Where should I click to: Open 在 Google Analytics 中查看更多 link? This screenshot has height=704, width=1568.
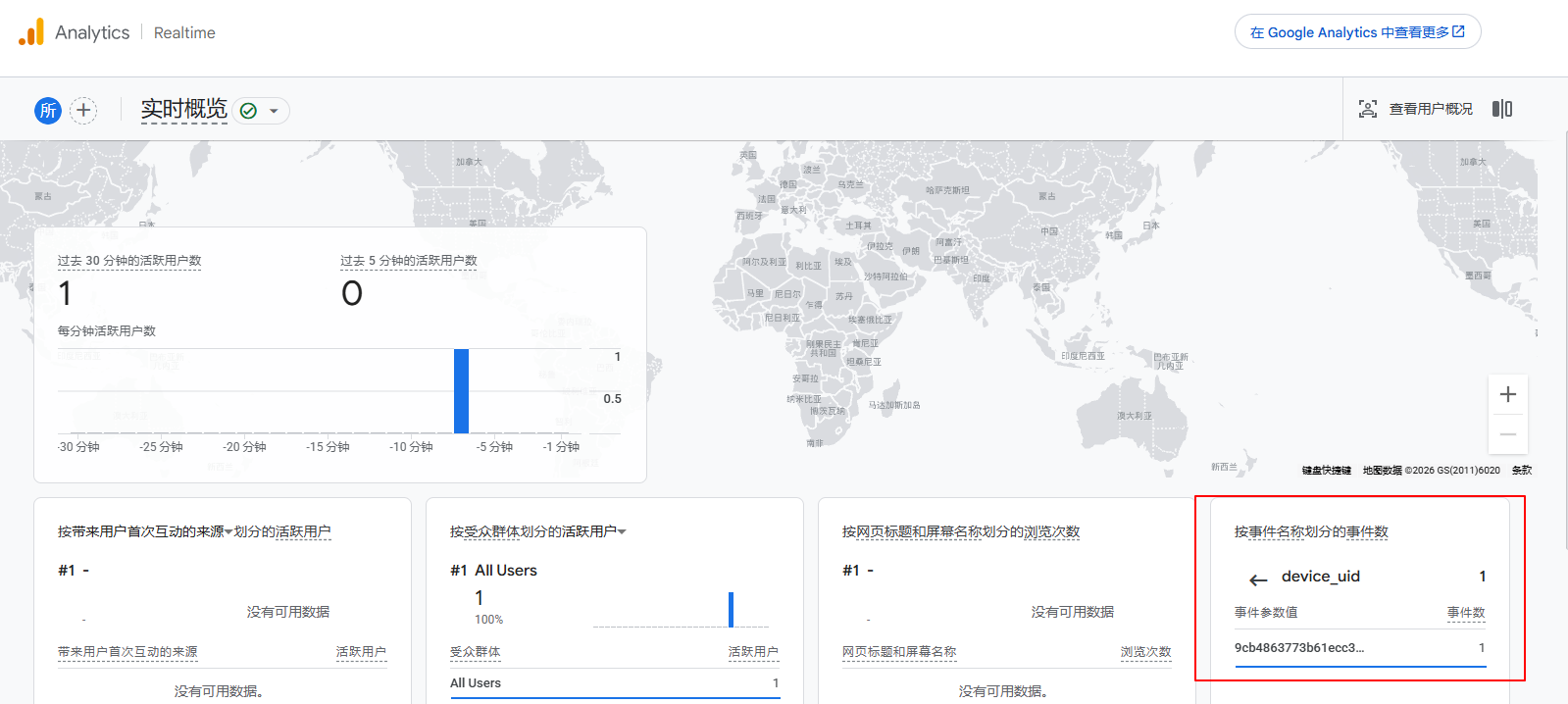click(1357, 32)
